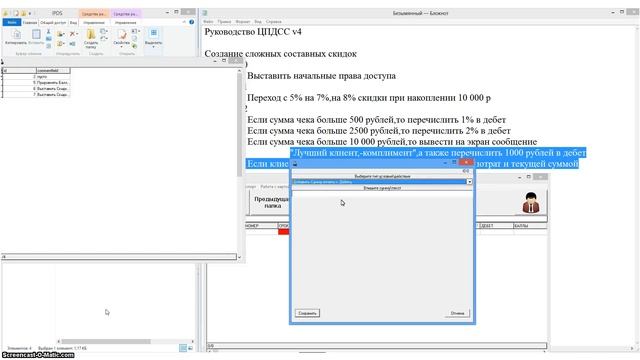Click the Rename icon in Explorer ribbon

click(72, 43)
